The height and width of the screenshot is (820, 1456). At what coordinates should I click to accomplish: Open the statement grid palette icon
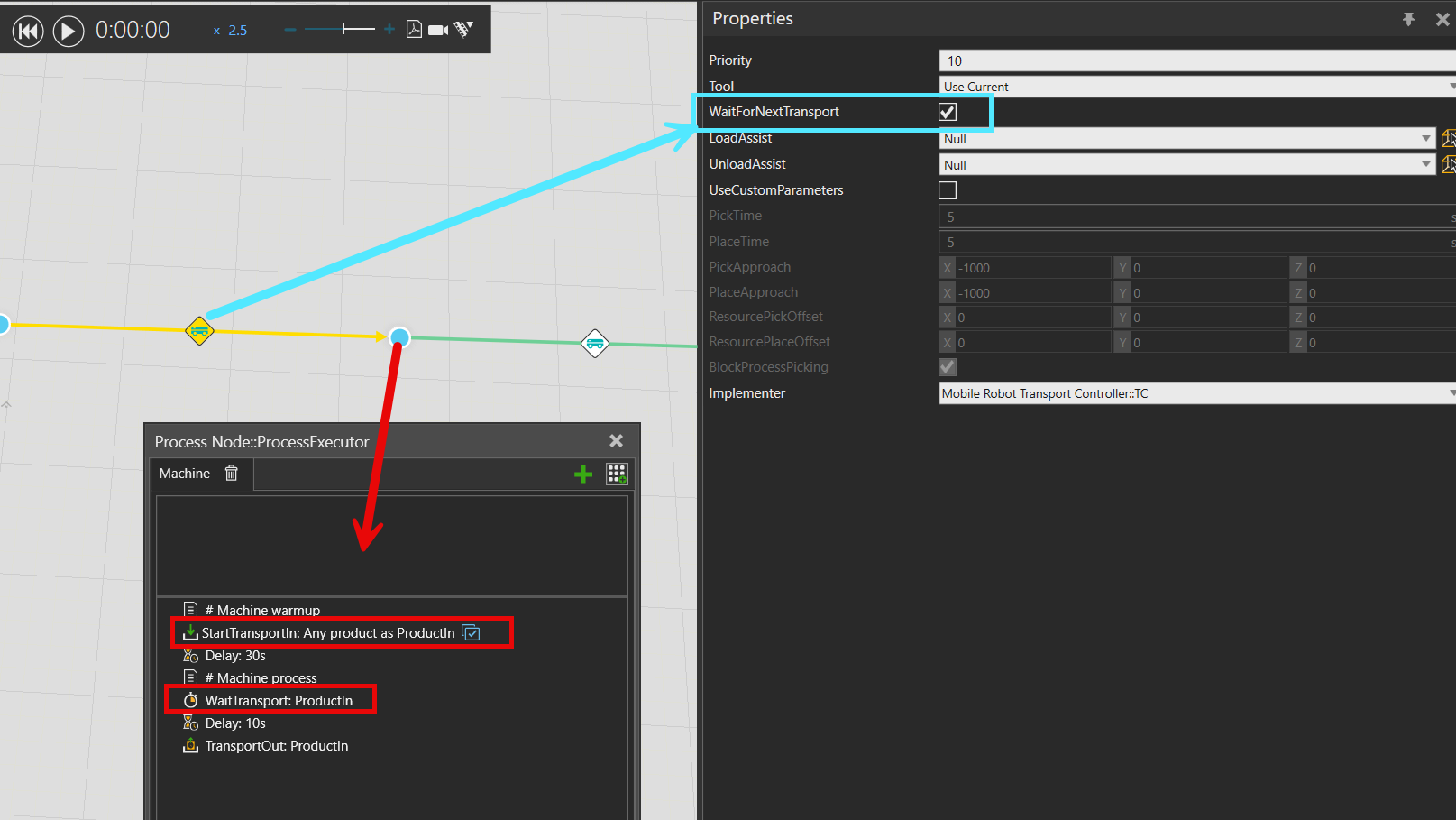tap(617, 474)
